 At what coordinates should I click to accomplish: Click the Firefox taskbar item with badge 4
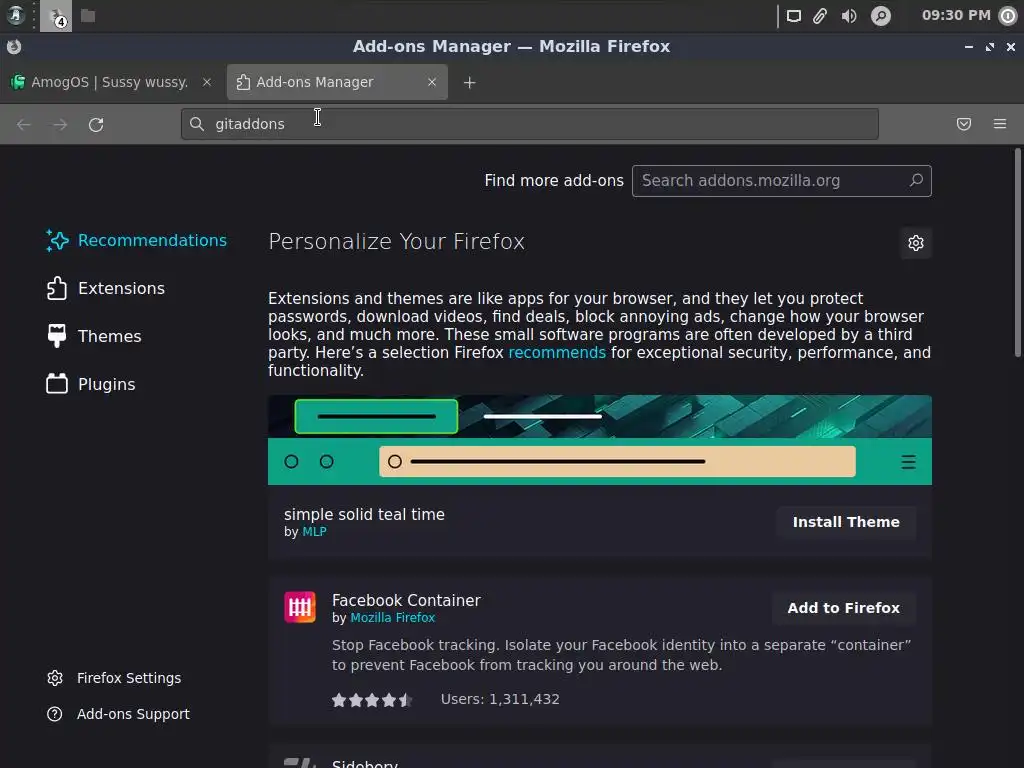pos(56,16)
